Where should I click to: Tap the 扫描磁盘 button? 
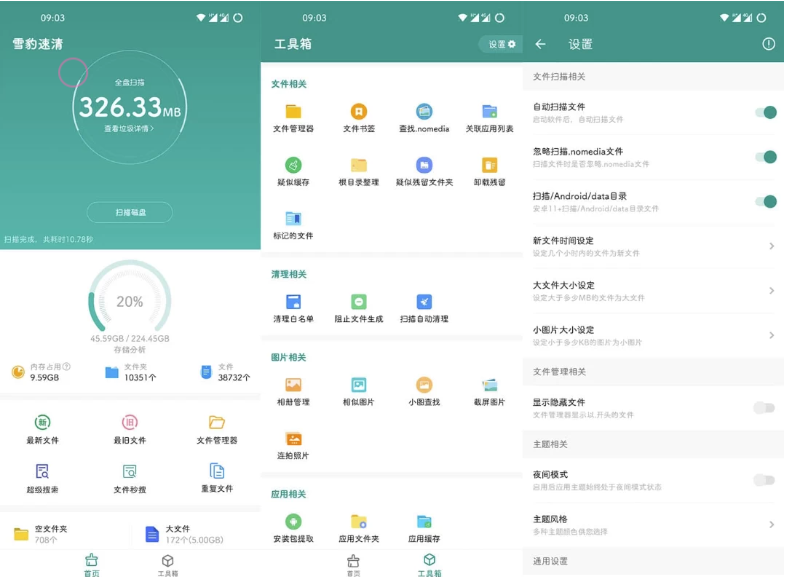pos(129,212)
